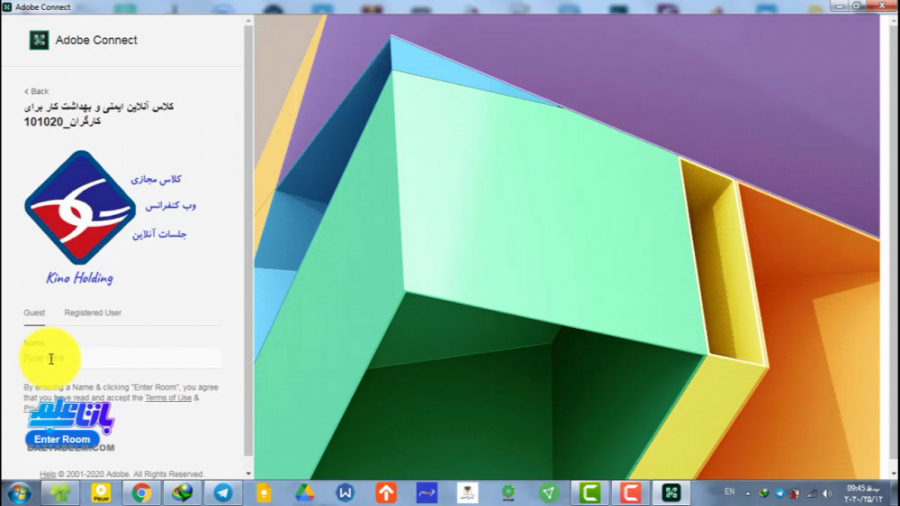900x506 pixels.
Task: Open the Terms of Use link
Action: point(168,398)
